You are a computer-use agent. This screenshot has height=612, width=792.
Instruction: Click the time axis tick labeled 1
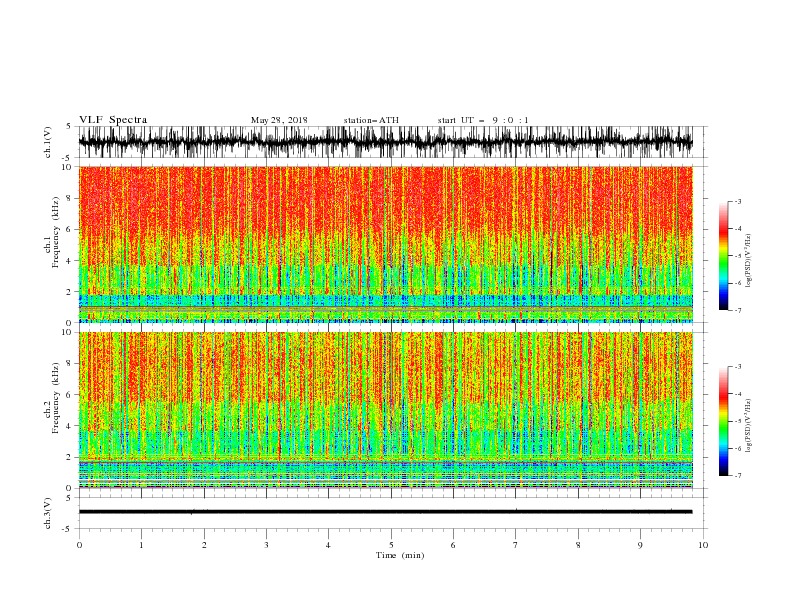click(x=141, y=545)
